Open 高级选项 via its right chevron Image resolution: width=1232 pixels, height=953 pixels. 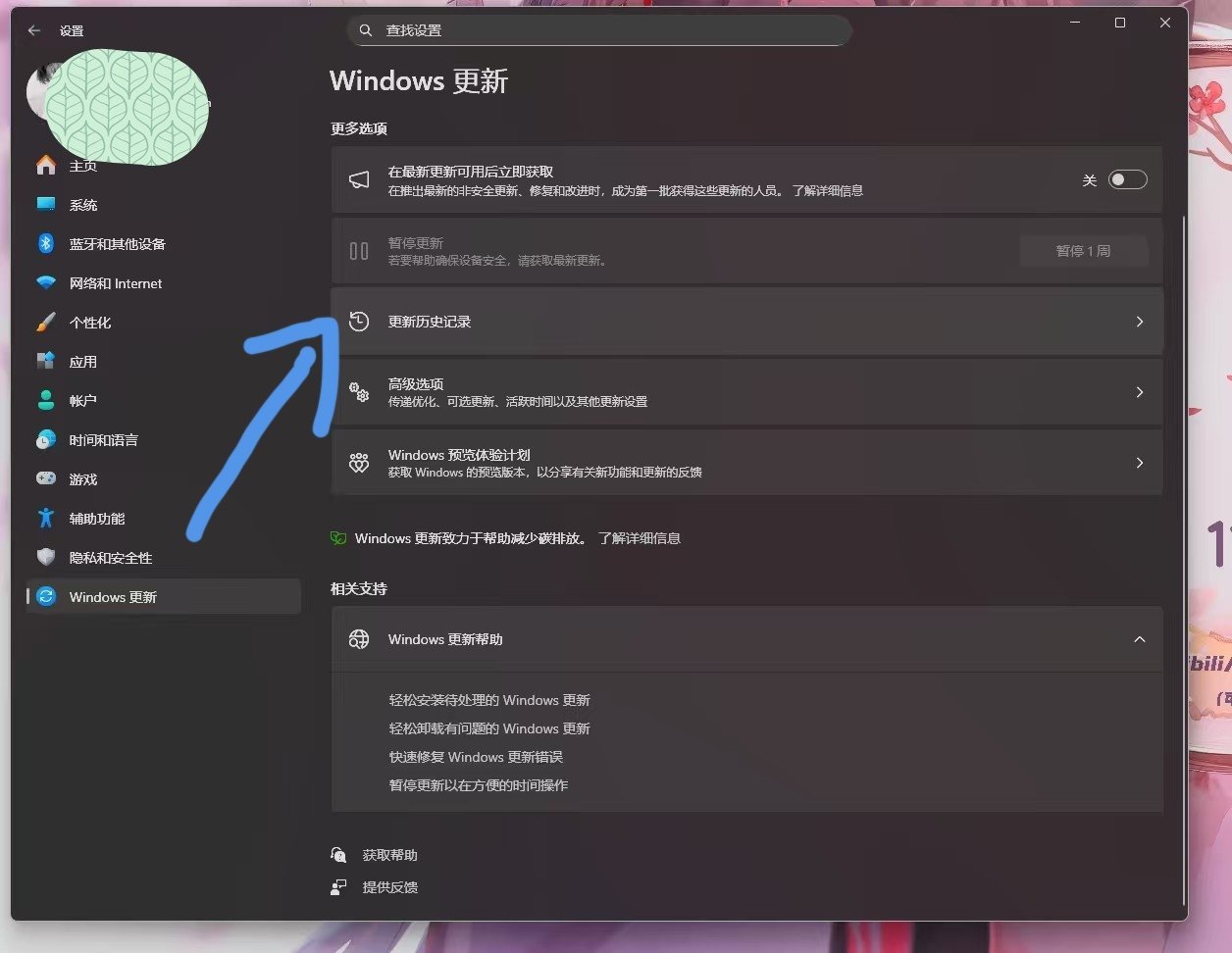click(1140, 392)
